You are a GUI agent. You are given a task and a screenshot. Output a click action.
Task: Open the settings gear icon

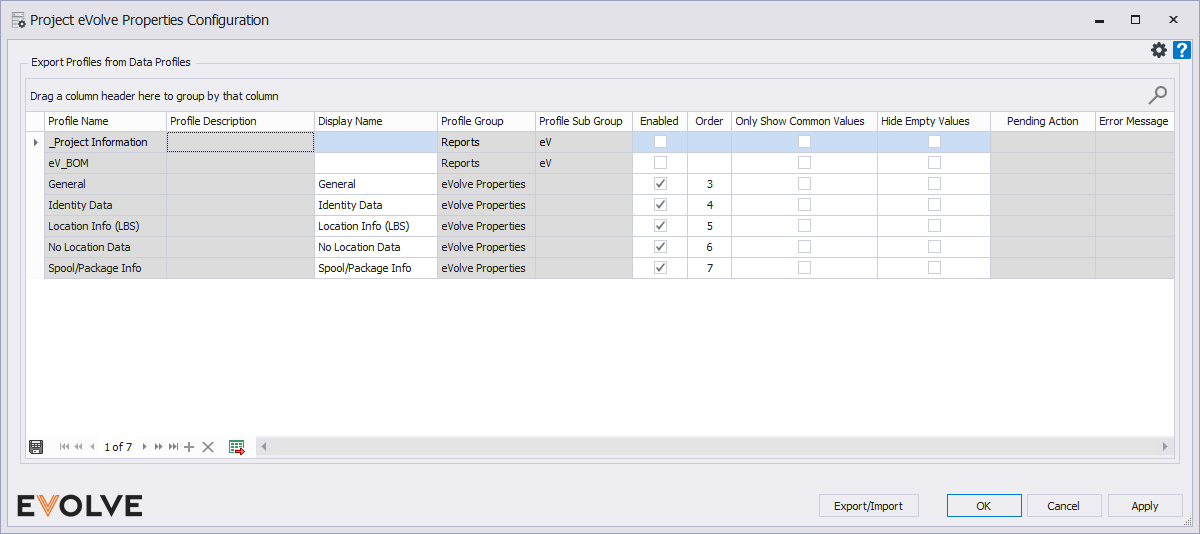coord(1159,50)
